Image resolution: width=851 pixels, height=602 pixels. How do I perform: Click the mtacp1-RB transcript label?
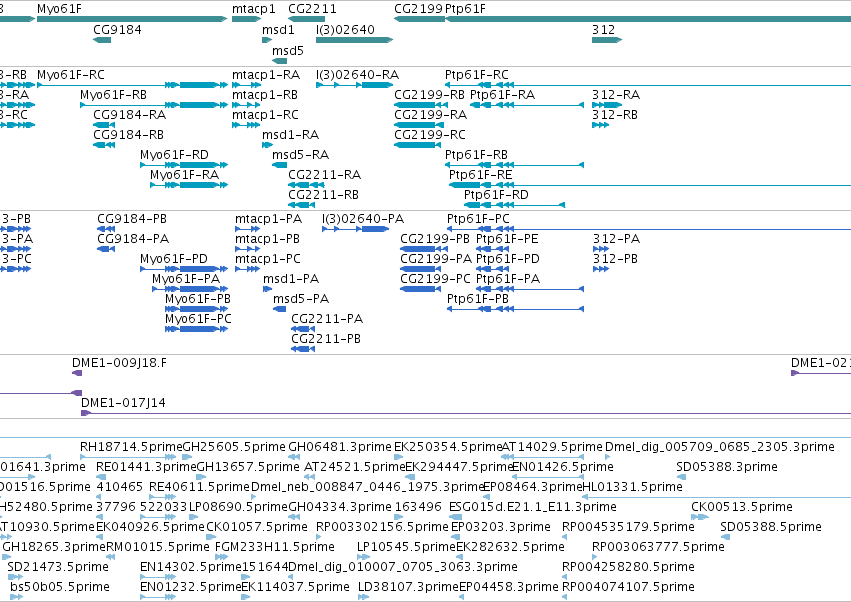pyautogui.click(x=265, y=94)
